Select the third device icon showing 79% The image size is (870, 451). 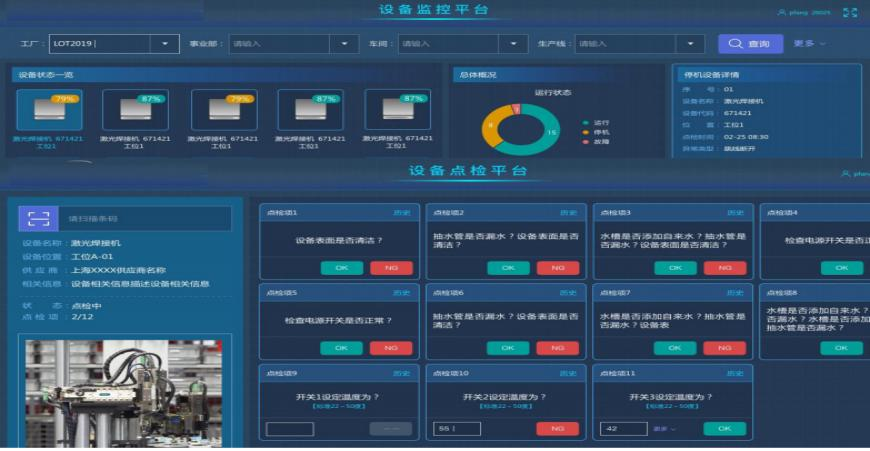tap(224, 110)
